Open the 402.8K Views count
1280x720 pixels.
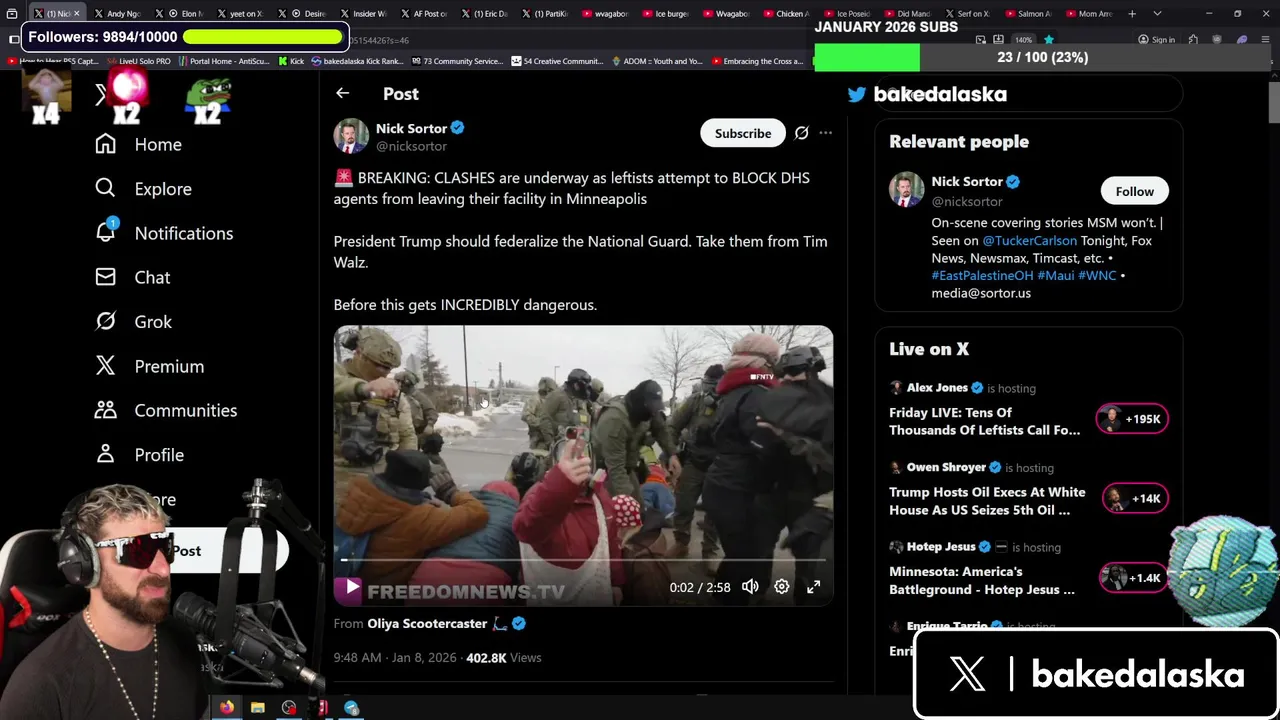(x=503, y=658)
